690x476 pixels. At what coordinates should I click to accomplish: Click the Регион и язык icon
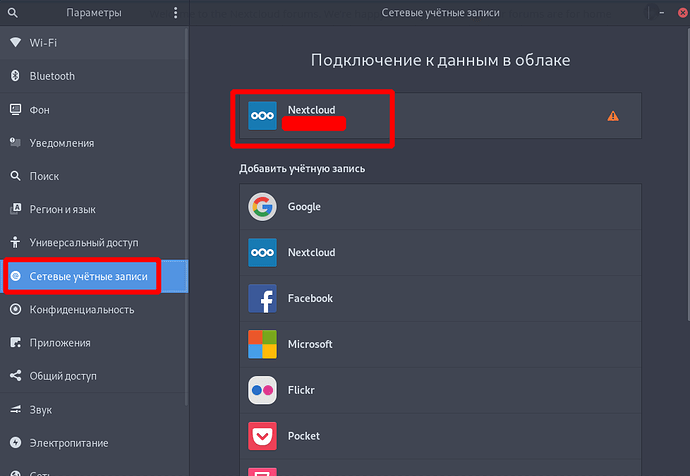(15, 209)
